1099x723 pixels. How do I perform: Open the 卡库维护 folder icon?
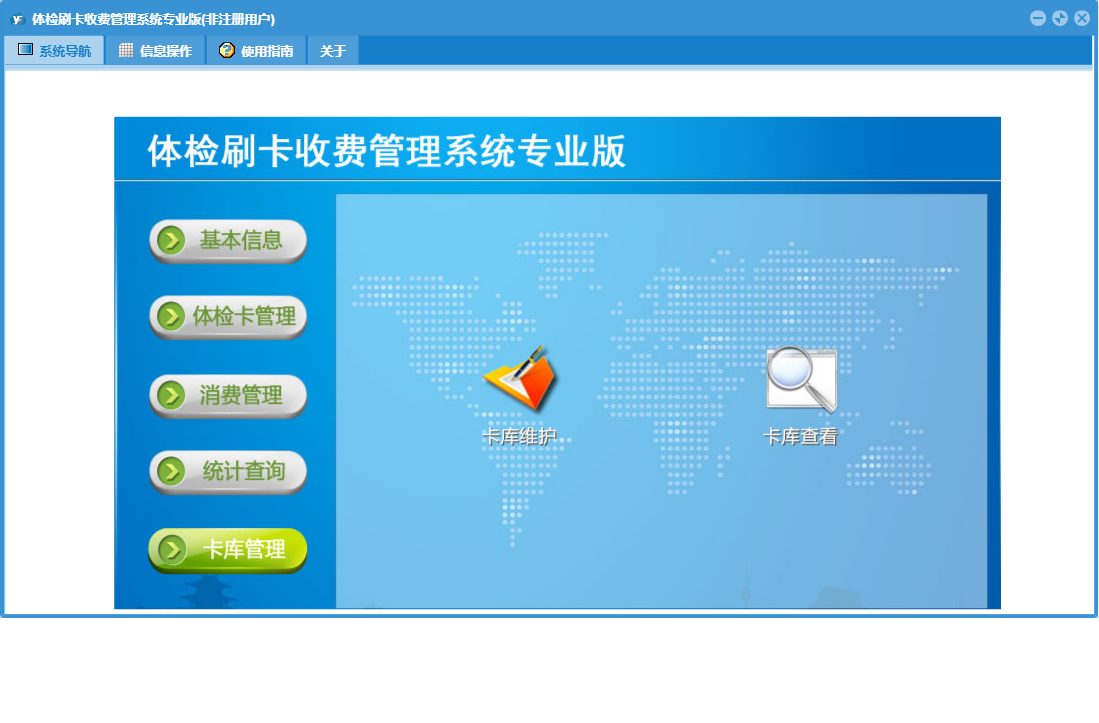pyautogui.click(x=519, y=378)
